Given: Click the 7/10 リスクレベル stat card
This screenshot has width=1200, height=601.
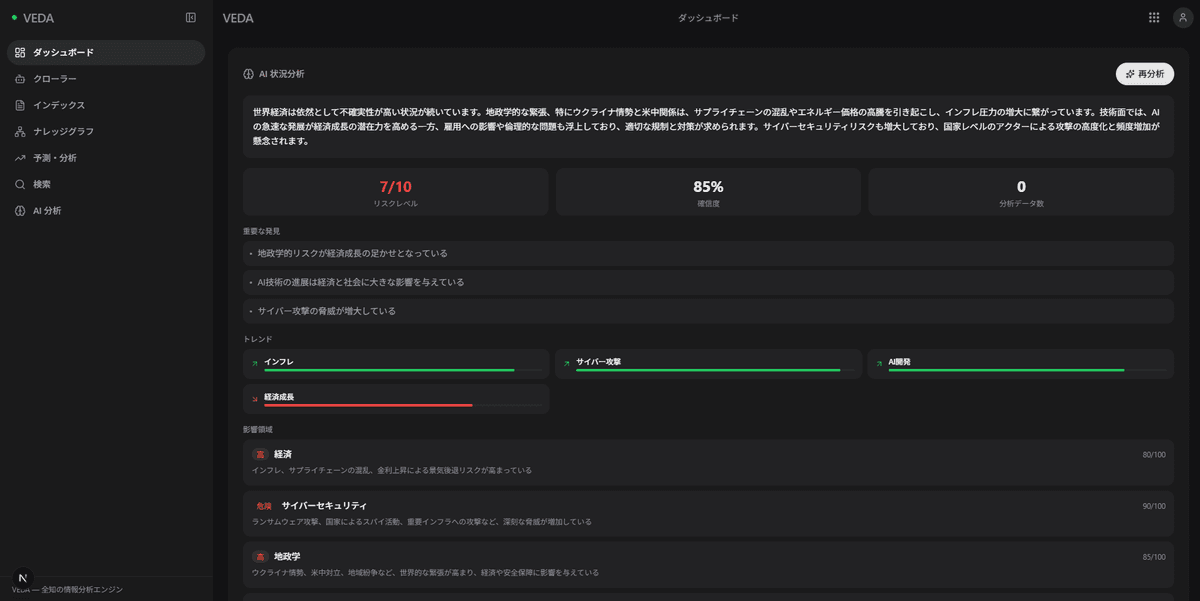Looking at the screenshot, I should pyautogui.click(x=395, y=192).
